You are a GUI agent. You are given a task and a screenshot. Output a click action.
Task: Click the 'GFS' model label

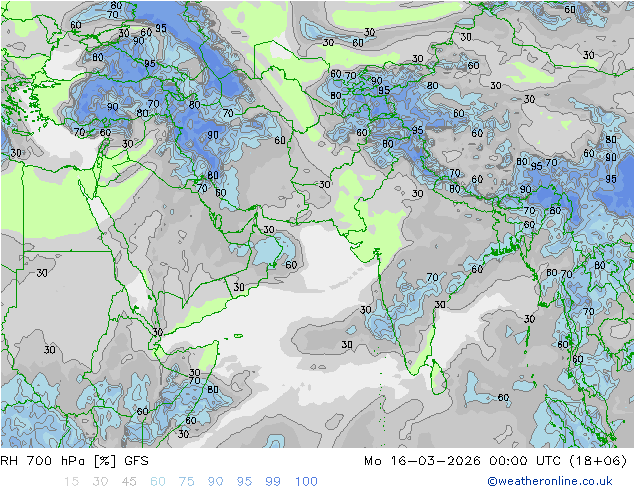(136, 461)
